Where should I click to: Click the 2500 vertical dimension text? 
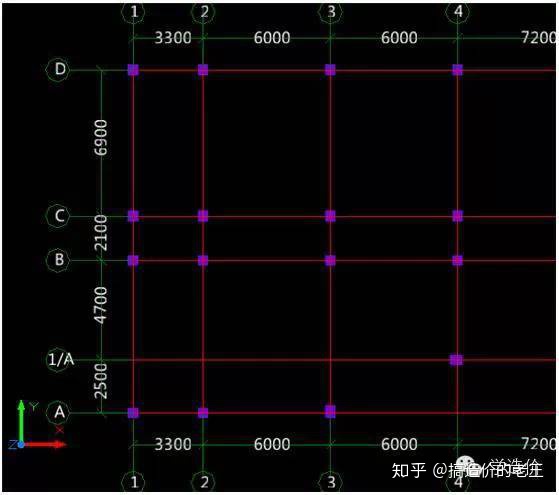pos(101,381)
